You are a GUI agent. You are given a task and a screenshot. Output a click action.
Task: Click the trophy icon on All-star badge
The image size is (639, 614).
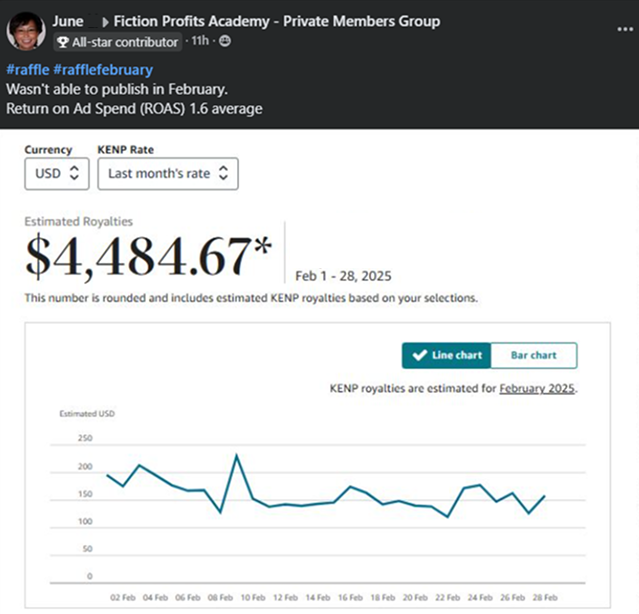63,42
